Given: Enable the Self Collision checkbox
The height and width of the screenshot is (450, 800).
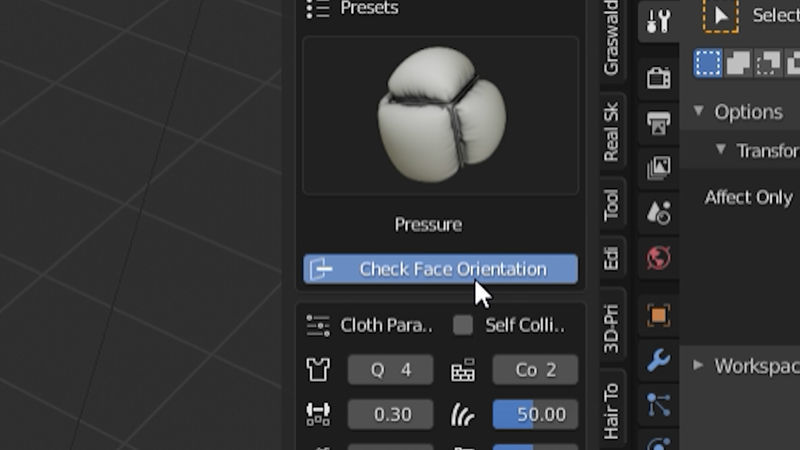Looking at the screenshot, I should 463,325.
